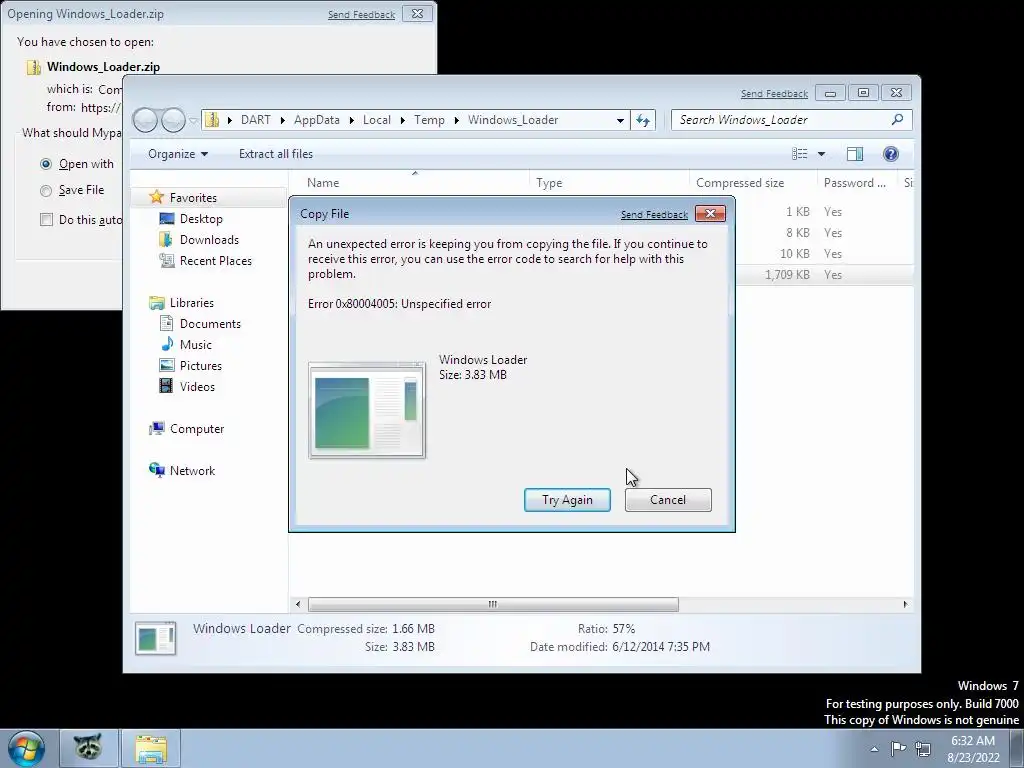Click the Back navigation button

pos(145,120)
